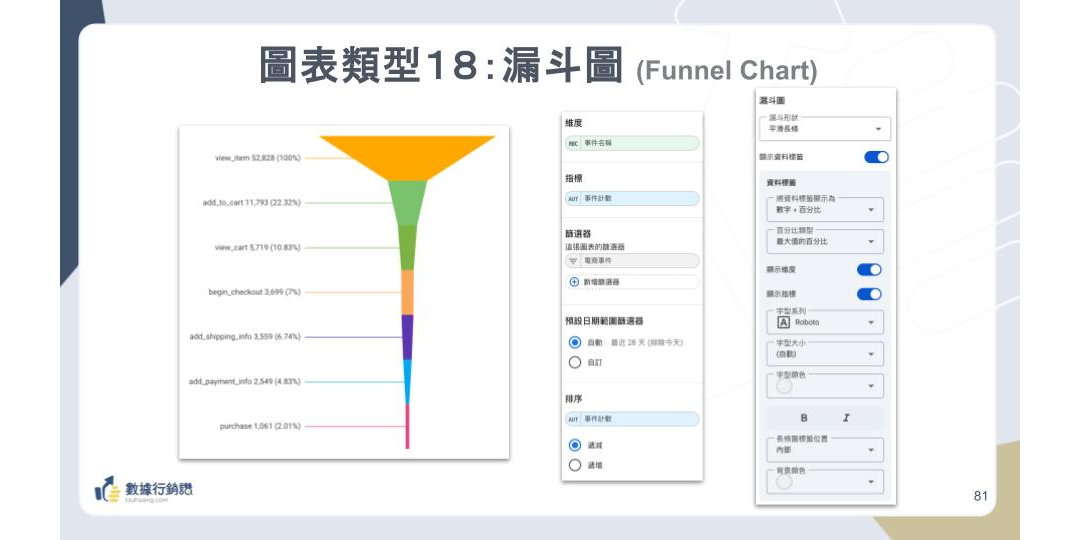Click the purple add_shipping_info funnel segment
This screenshot has width=1080, height=540.
tap(407, 337)
